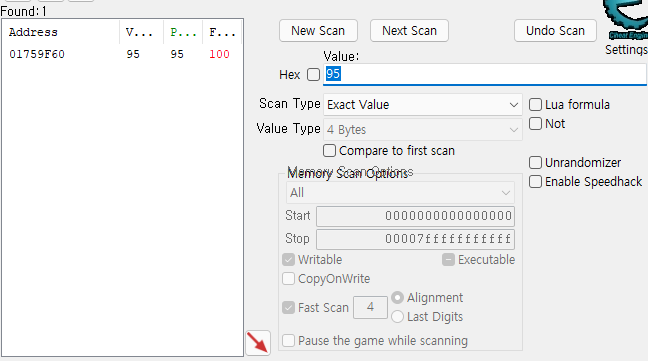Check the CopyOnWrite option
The image size is (648, 361).
point(288,279)
